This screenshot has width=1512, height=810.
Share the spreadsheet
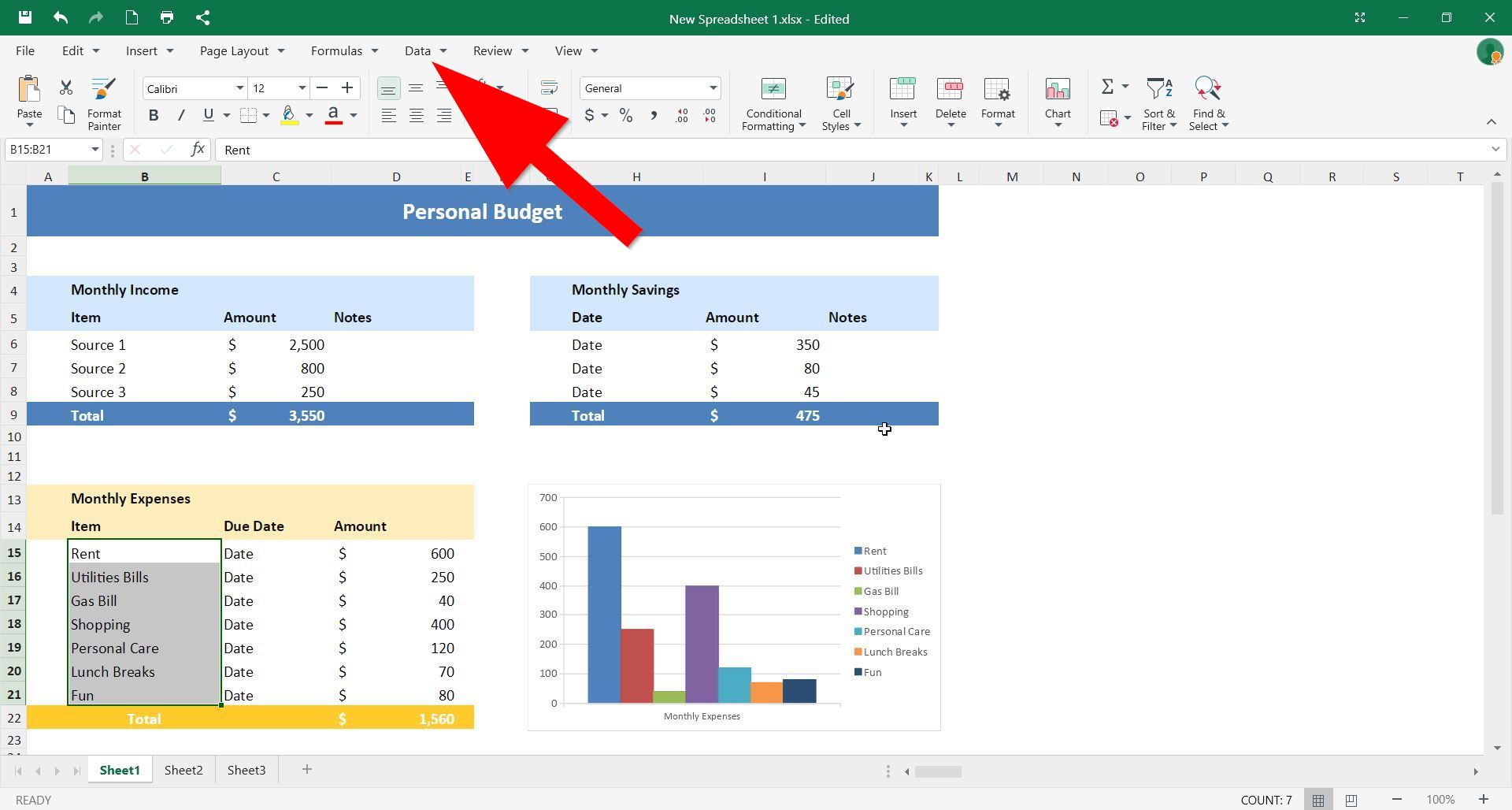click(202, 17)
